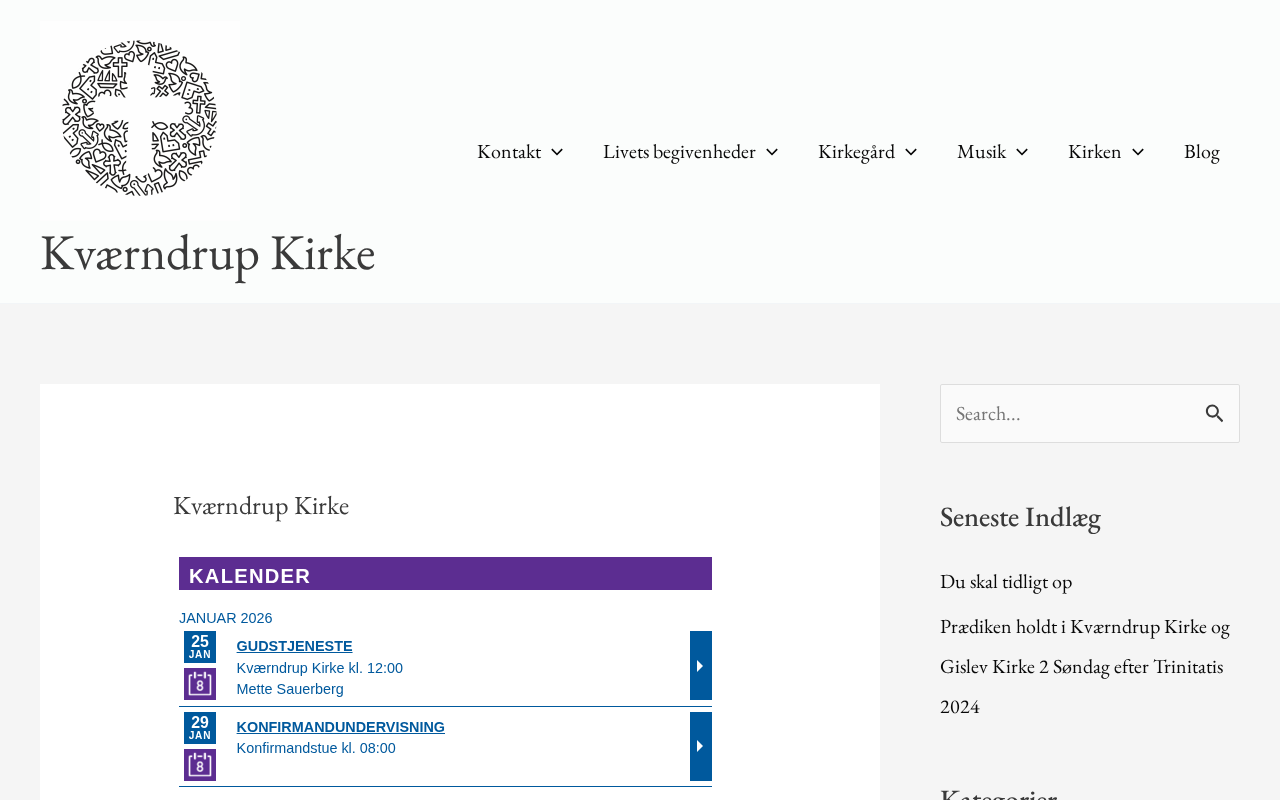This screenshot has height=800, width=1280.
Task: Open Konfirmandundervisning event details arrow
Action: (700, 747)
